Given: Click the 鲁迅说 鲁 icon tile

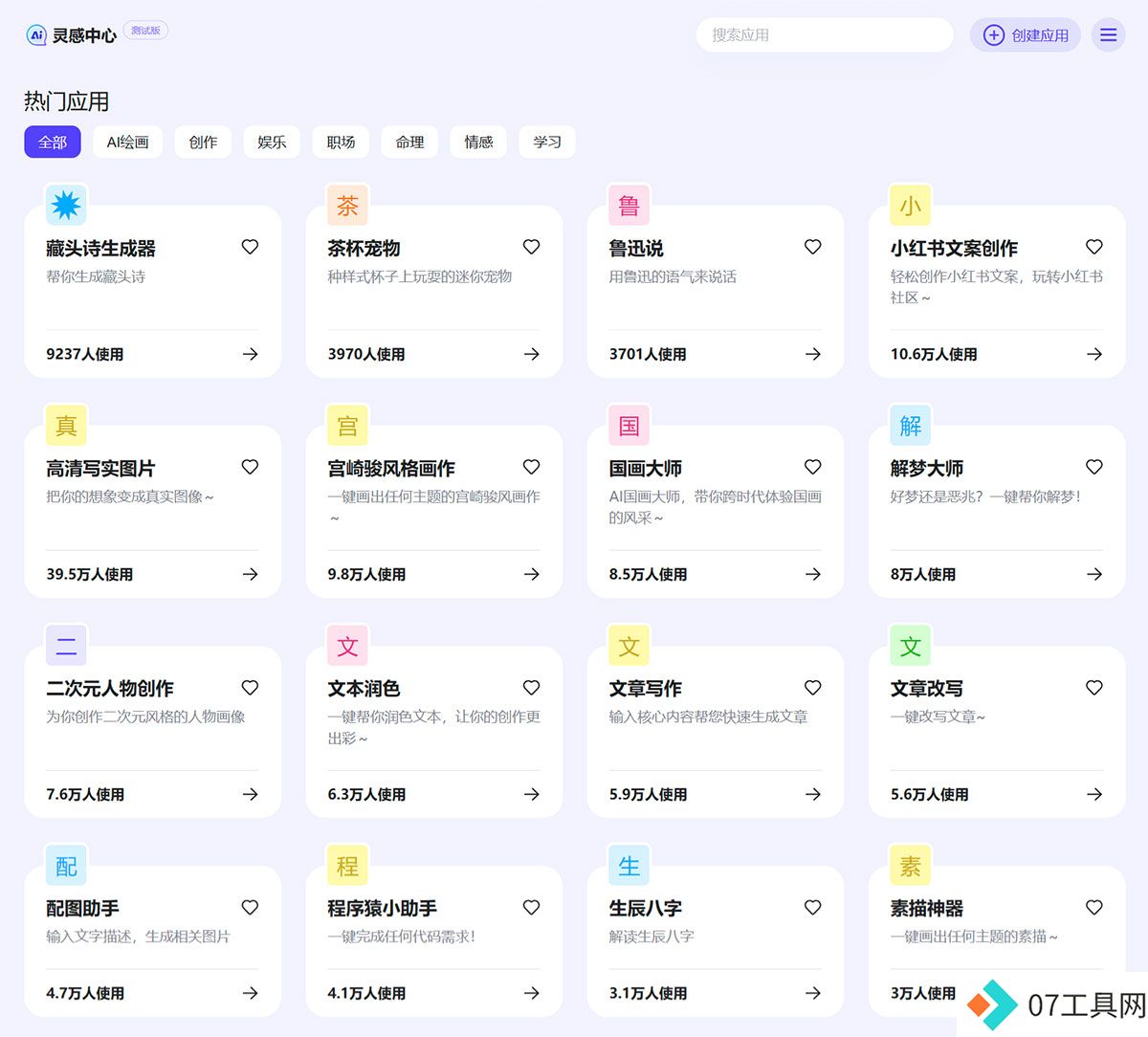Looking at the screenshot, I should 629,205.
